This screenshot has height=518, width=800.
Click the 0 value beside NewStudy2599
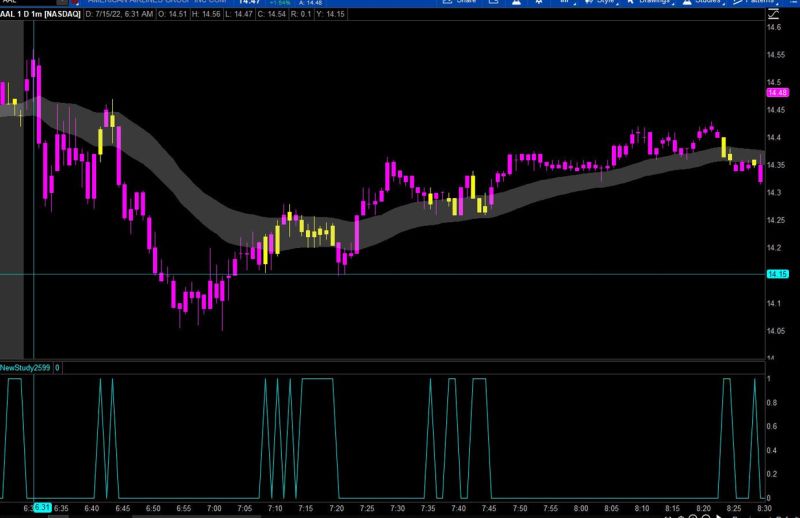click(57, 367)
